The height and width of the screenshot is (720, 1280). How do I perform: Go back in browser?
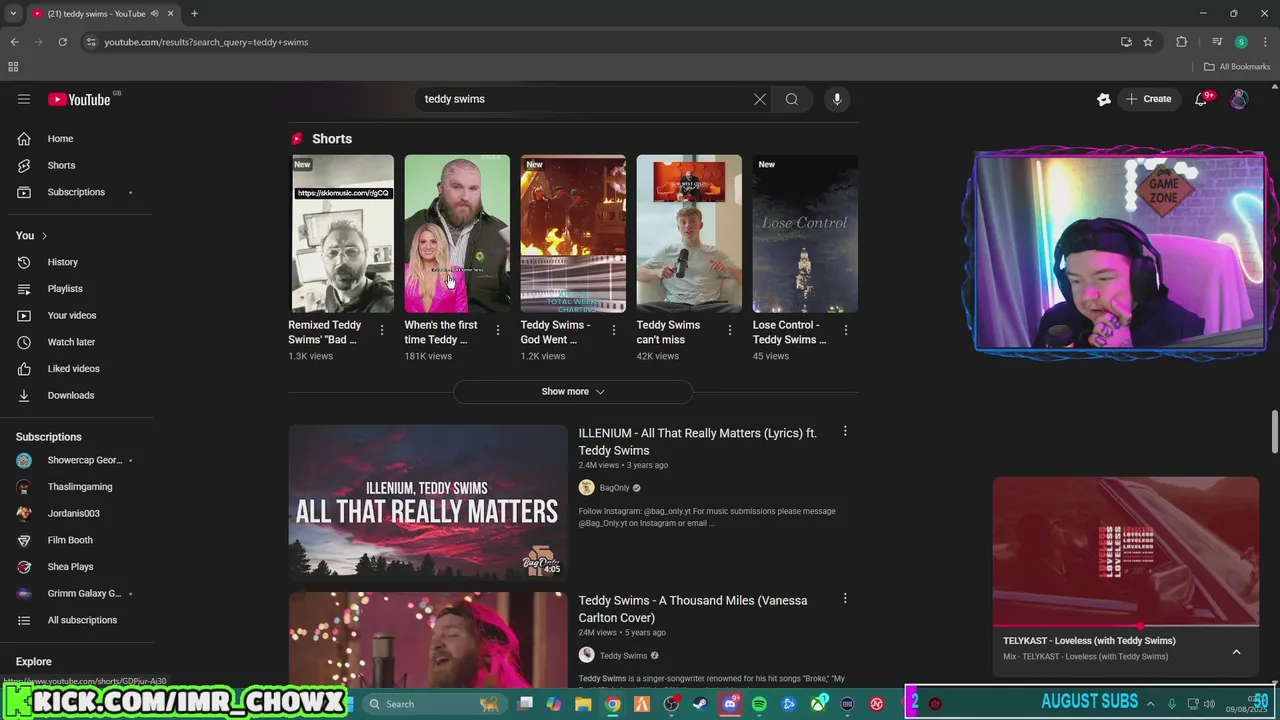(x=14, y=42)
